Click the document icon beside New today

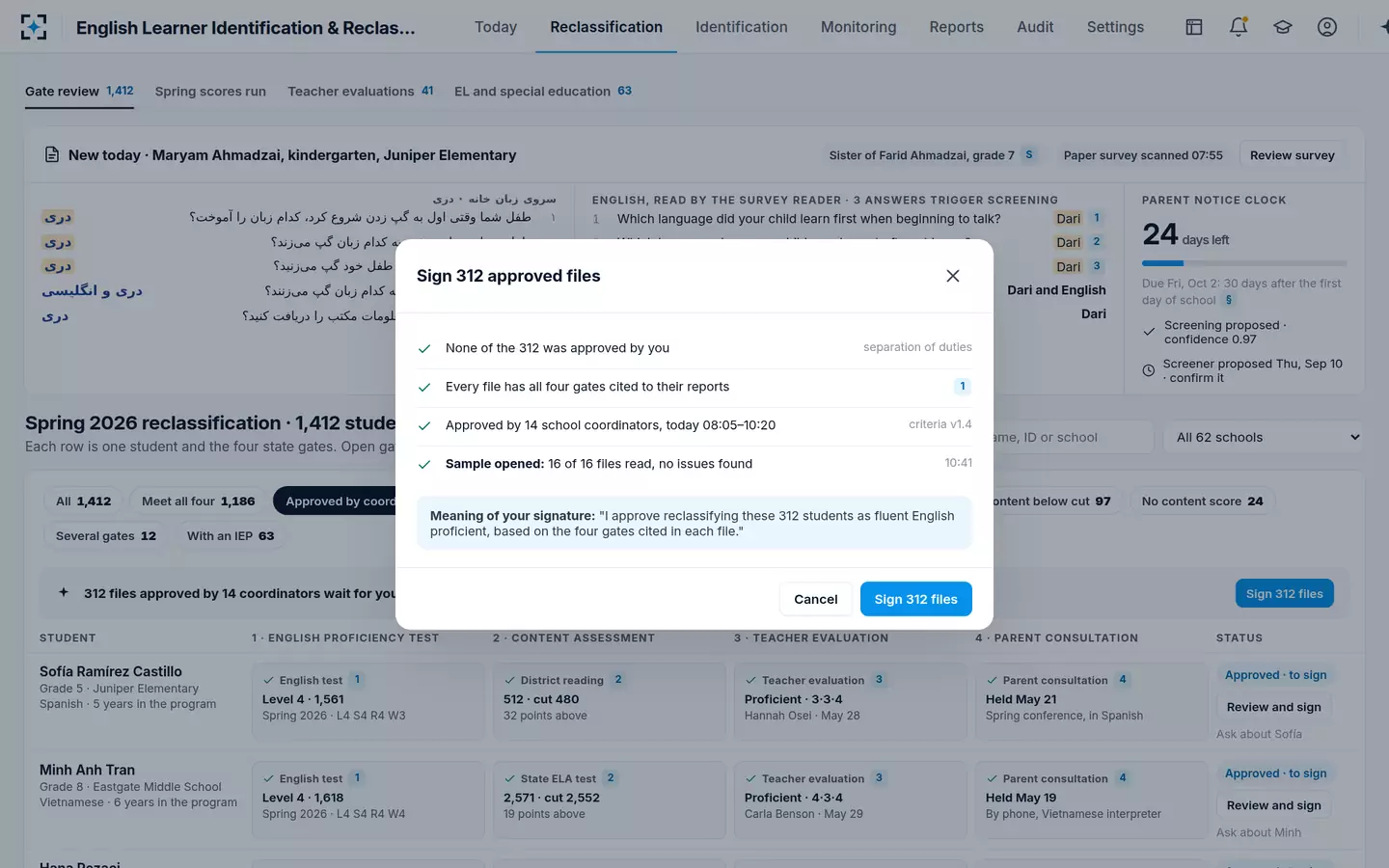point(52,155)
